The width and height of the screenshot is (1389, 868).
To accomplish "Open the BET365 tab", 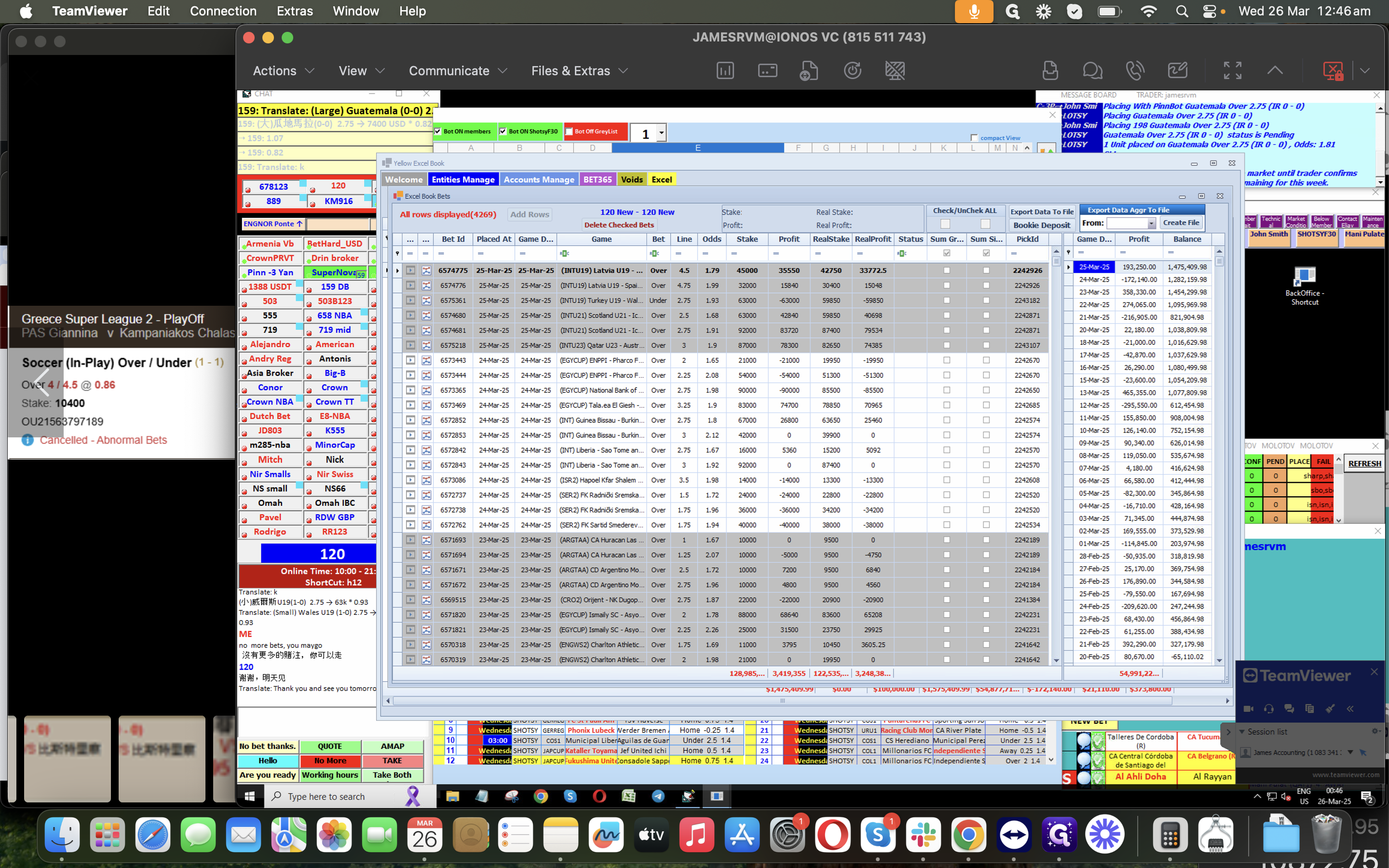I will [x=597, y=180].
